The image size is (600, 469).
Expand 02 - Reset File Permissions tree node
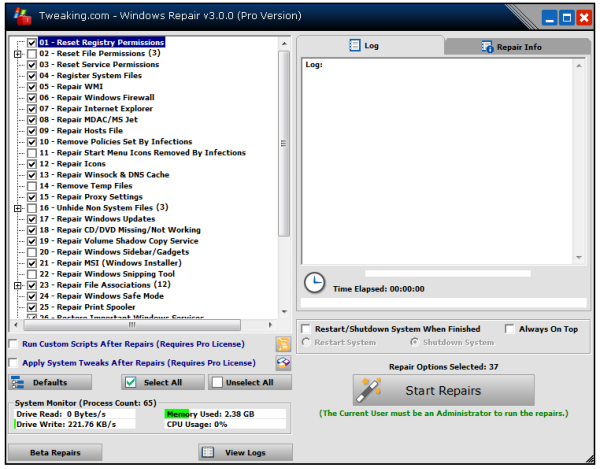tap(18, 54)
